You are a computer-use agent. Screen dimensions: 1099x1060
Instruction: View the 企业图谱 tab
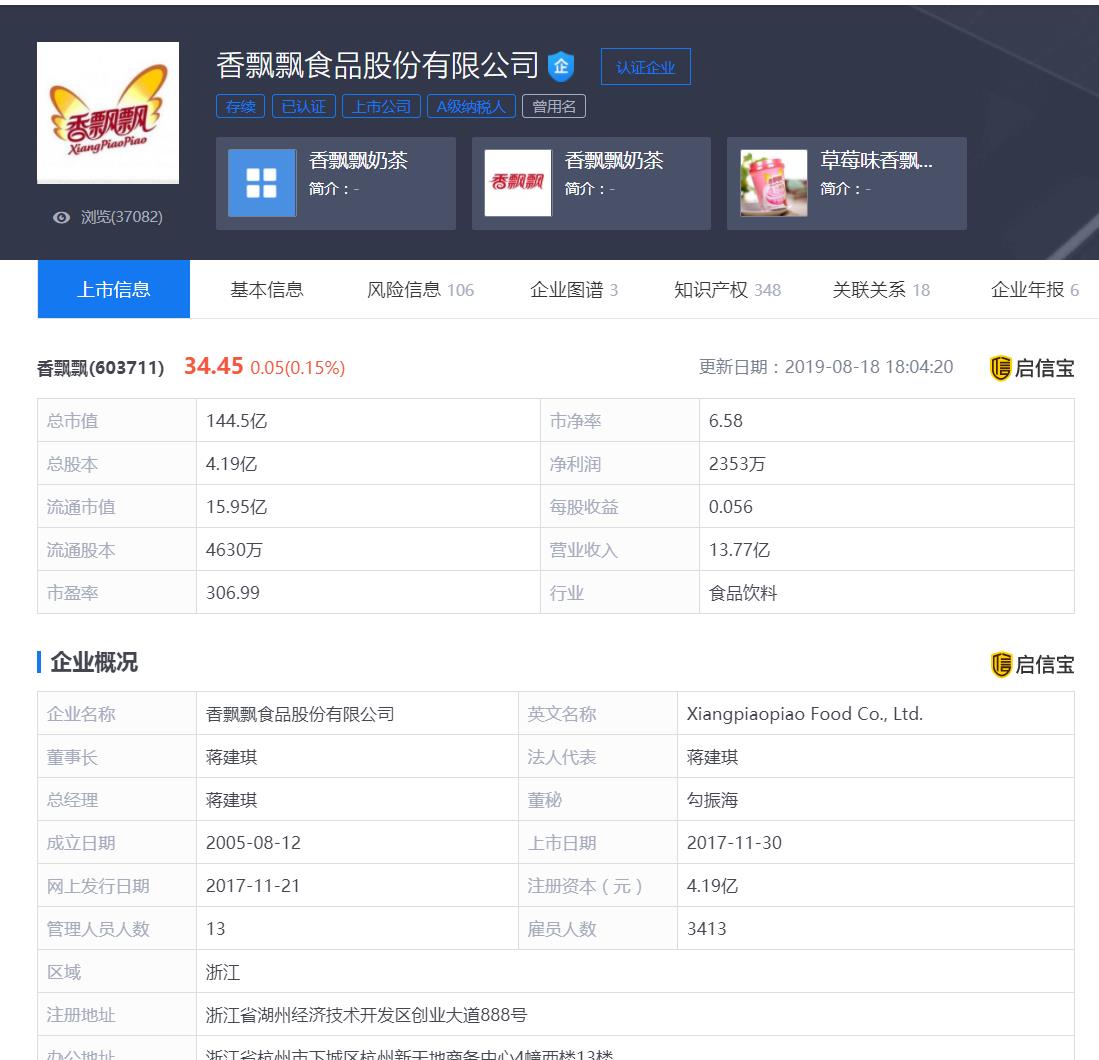[x=573, y=289]
